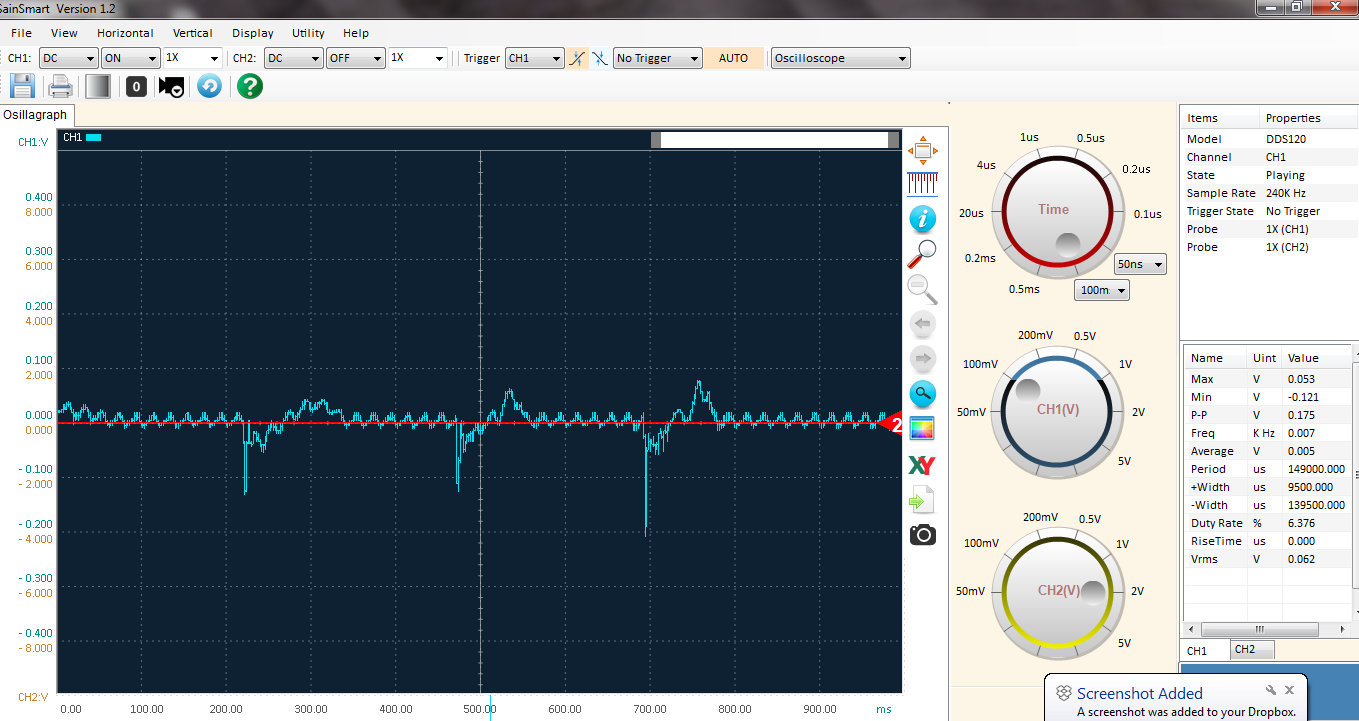Image resolution: width=1359 pixels, height=721 pixels.
Task: Switch to XY mode icon
Action: 922,464
